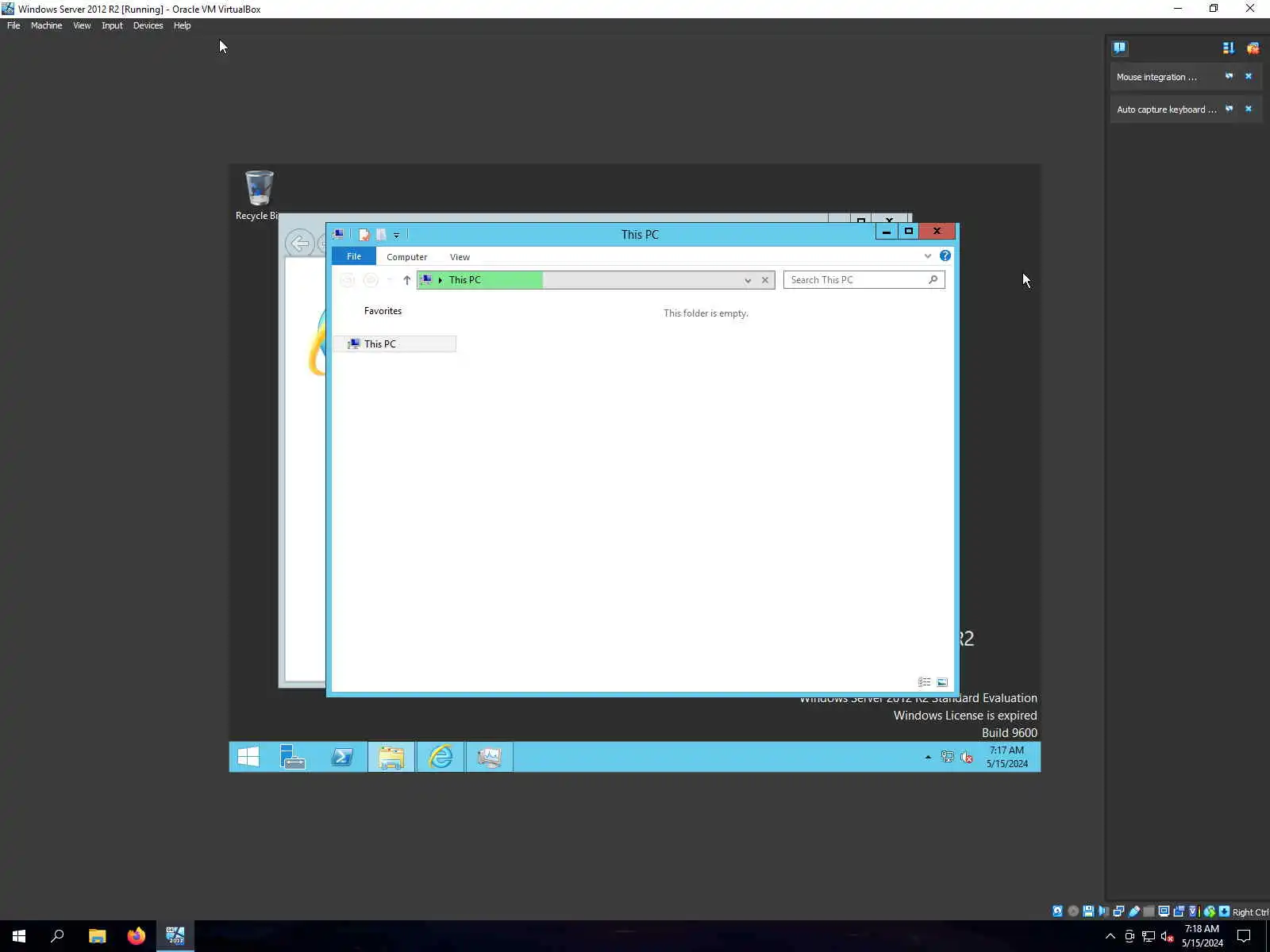Dismiss the Auto capture keyboard notification
Screen dimensions: 1270x952
1249,109
